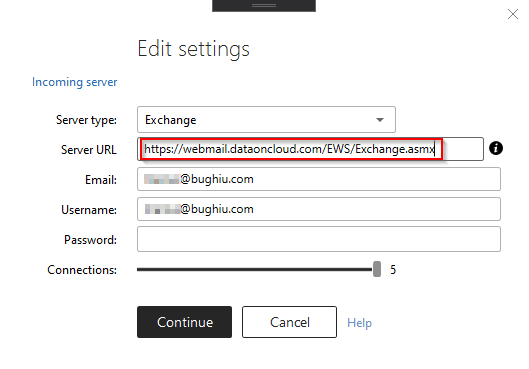Click the Continue button
Image resolution: width=529 pixels, height=369 pixels.
point(185,322)
